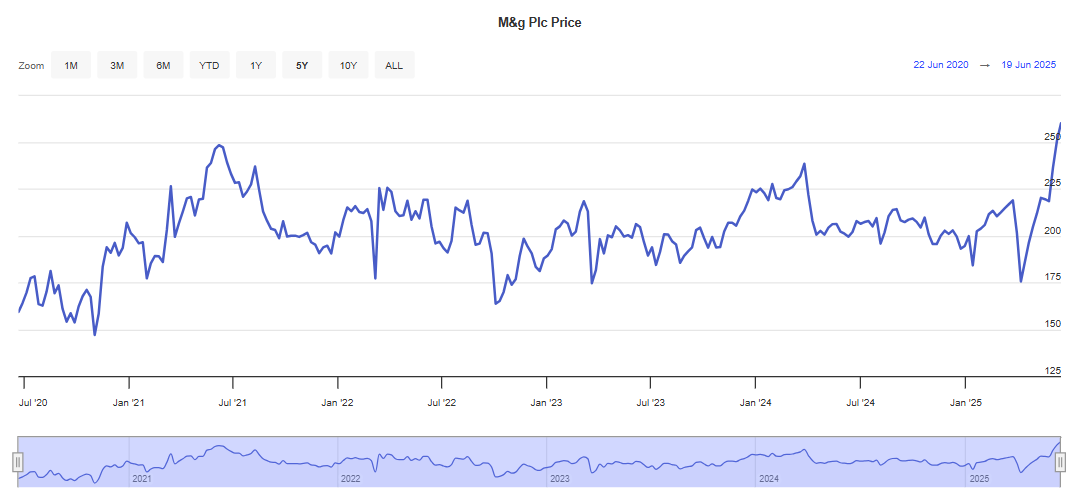
Task: Zoom the chart to 1Y
Action: coord(256,65)
